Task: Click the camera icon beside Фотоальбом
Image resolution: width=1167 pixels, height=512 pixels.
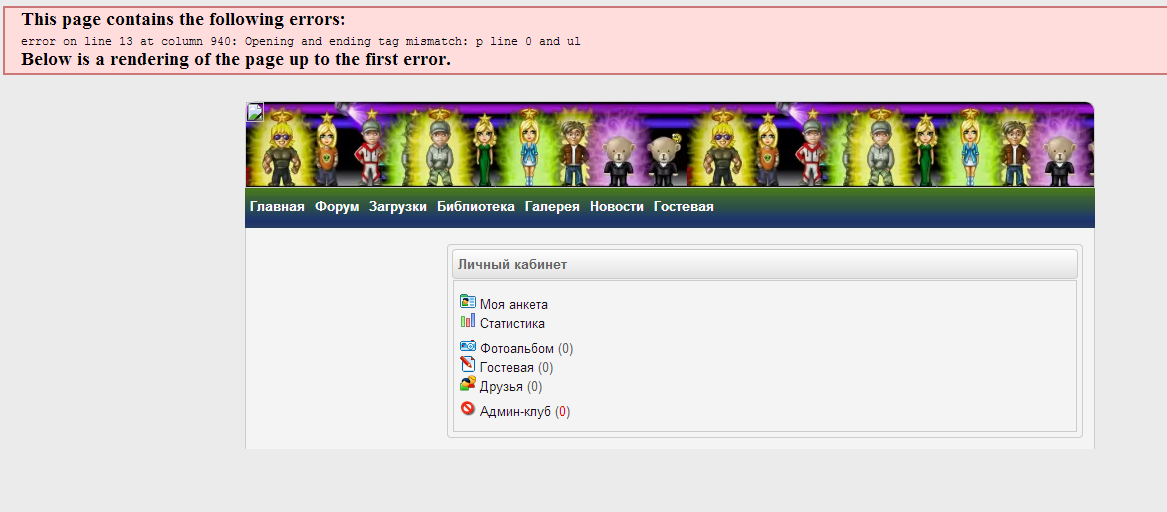Action: click(x=467, y=345)
